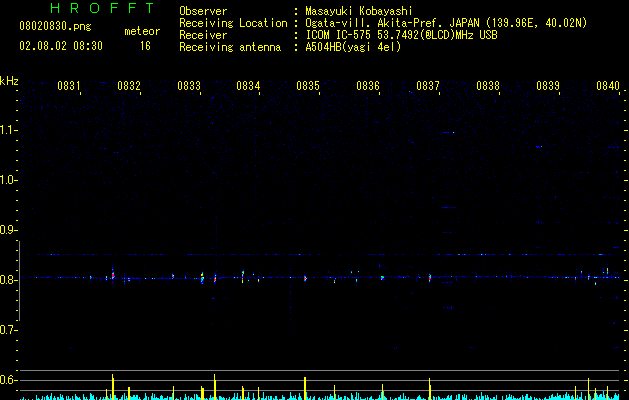
Task: Click observer name Masayuki Kobayashi
Action: [359, 11]
